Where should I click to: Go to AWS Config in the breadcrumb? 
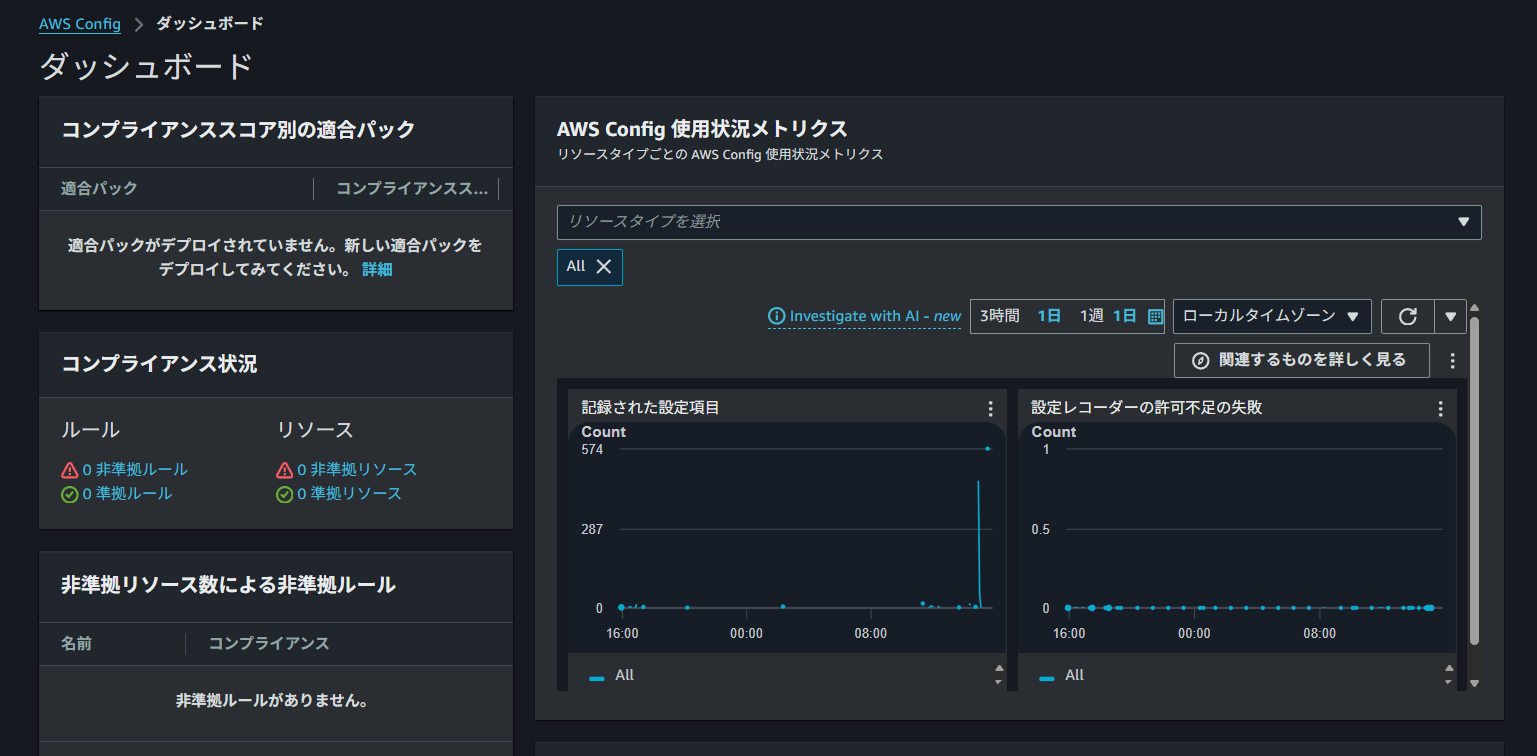[x=80, y=23]
